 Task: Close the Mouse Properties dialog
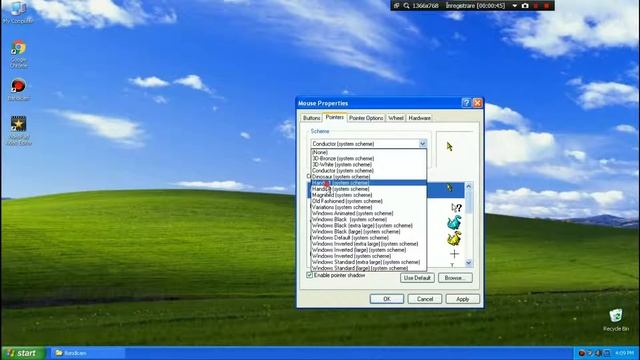tap(477, 103)
